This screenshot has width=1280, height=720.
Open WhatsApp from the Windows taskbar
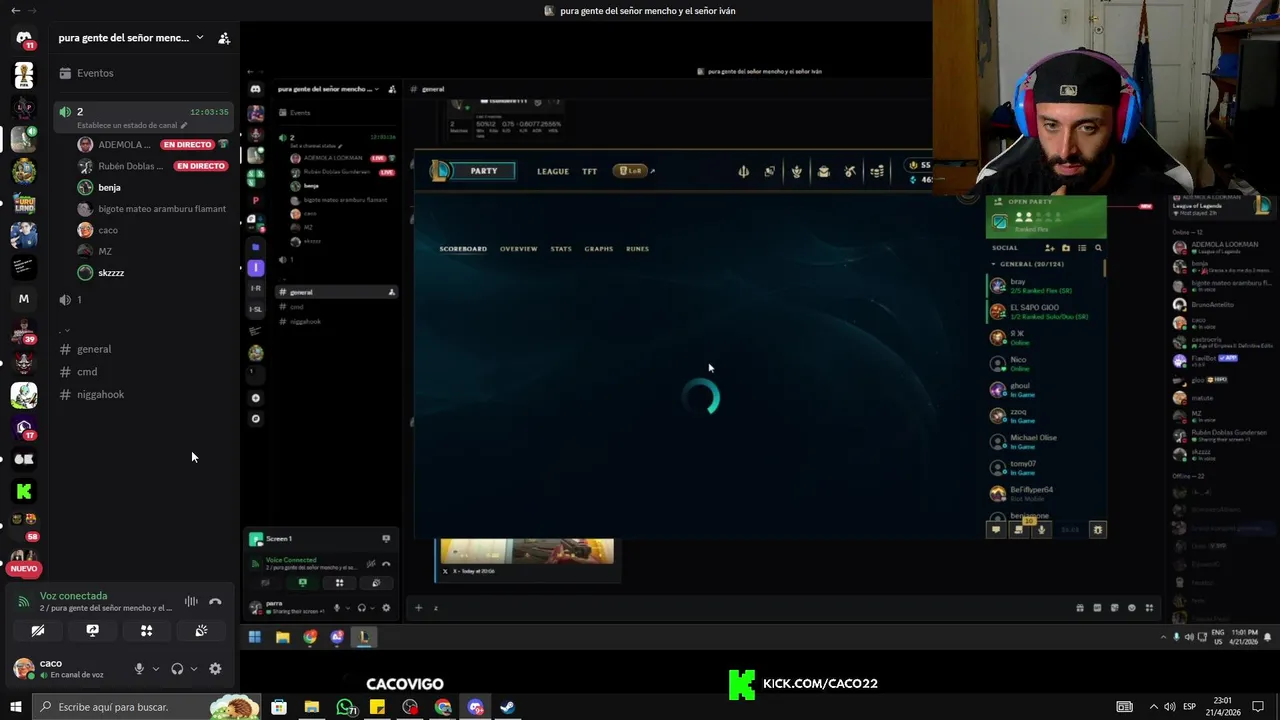(x=345, y=707)
